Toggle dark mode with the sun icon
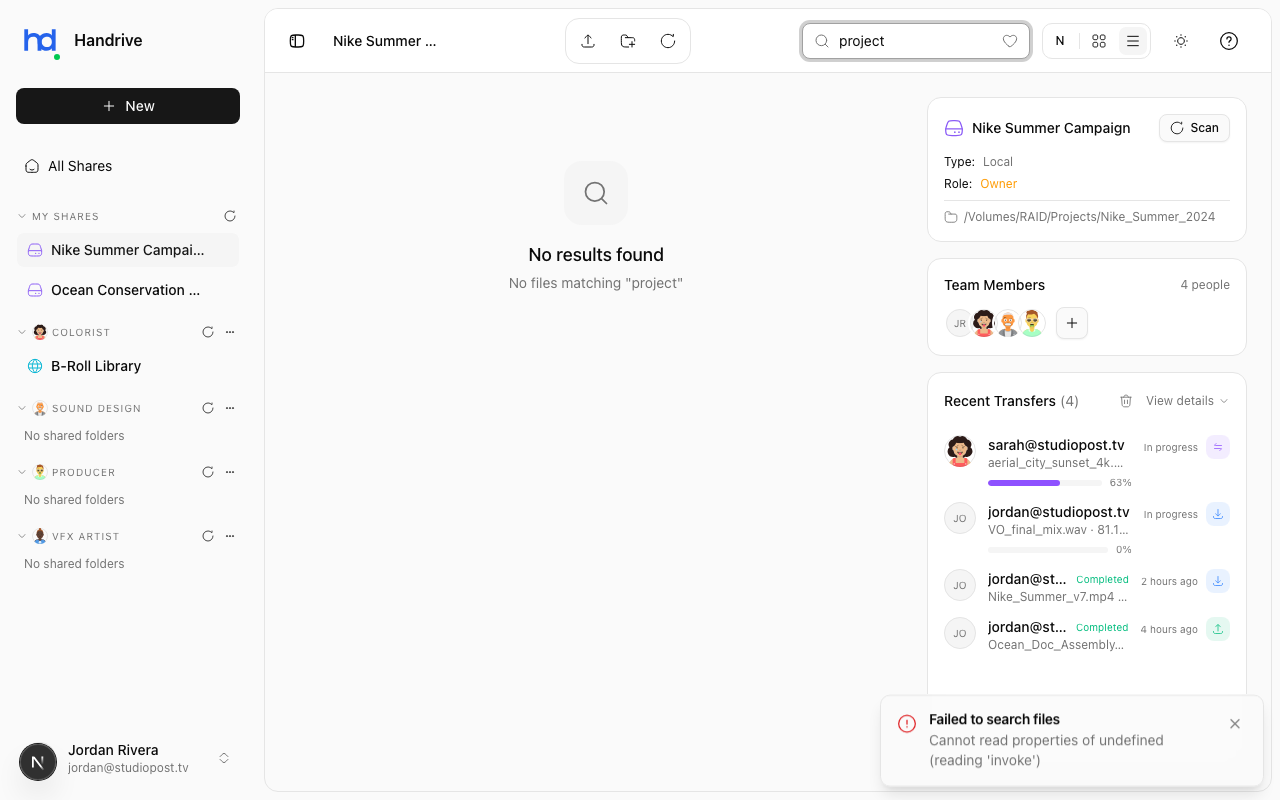This screenshot has width=1280, height=800. tap(1180, 41)
